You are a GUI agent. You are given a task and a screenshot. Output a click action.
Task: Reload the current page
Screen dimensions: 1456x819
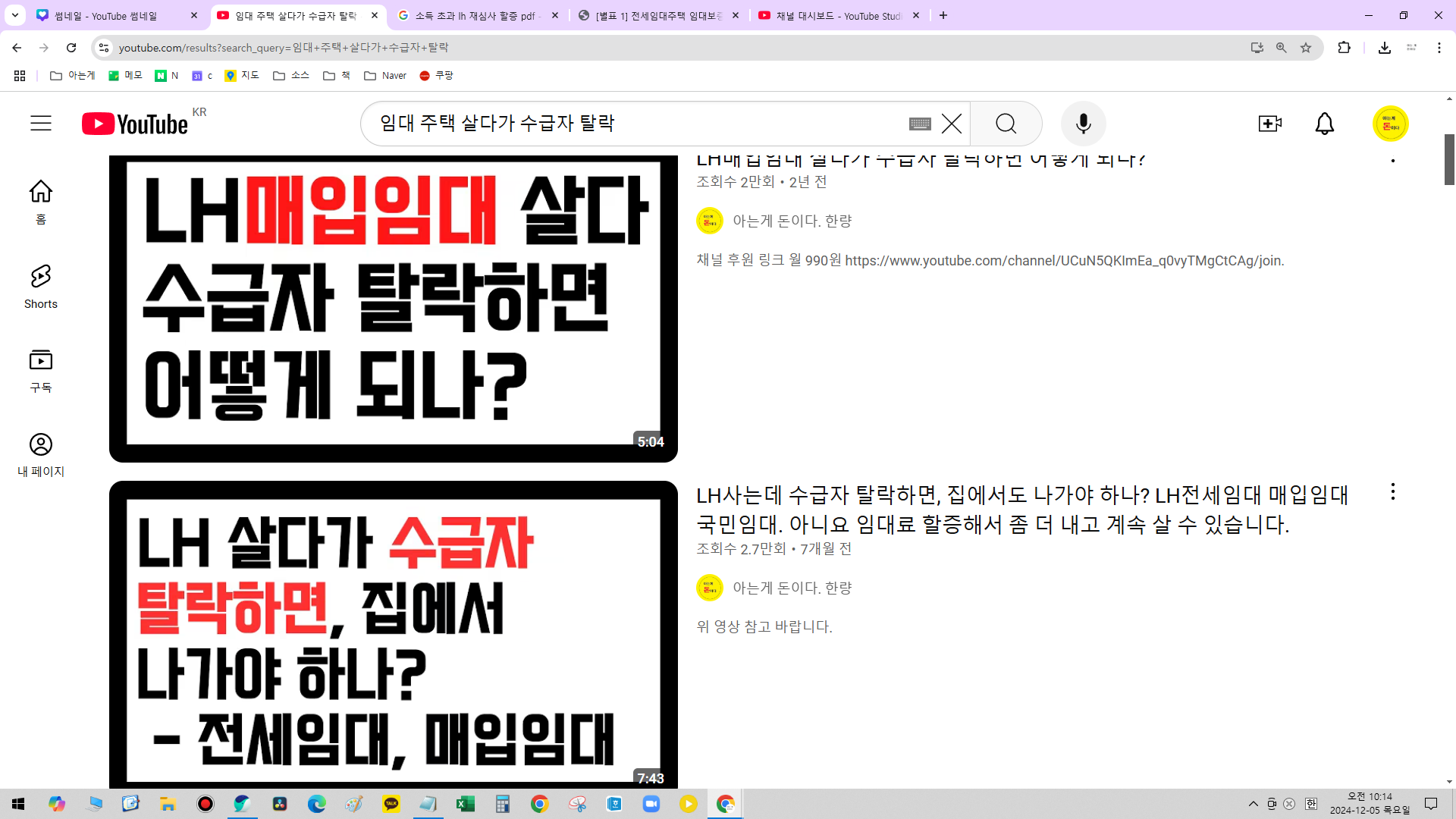tap(71, 48)
